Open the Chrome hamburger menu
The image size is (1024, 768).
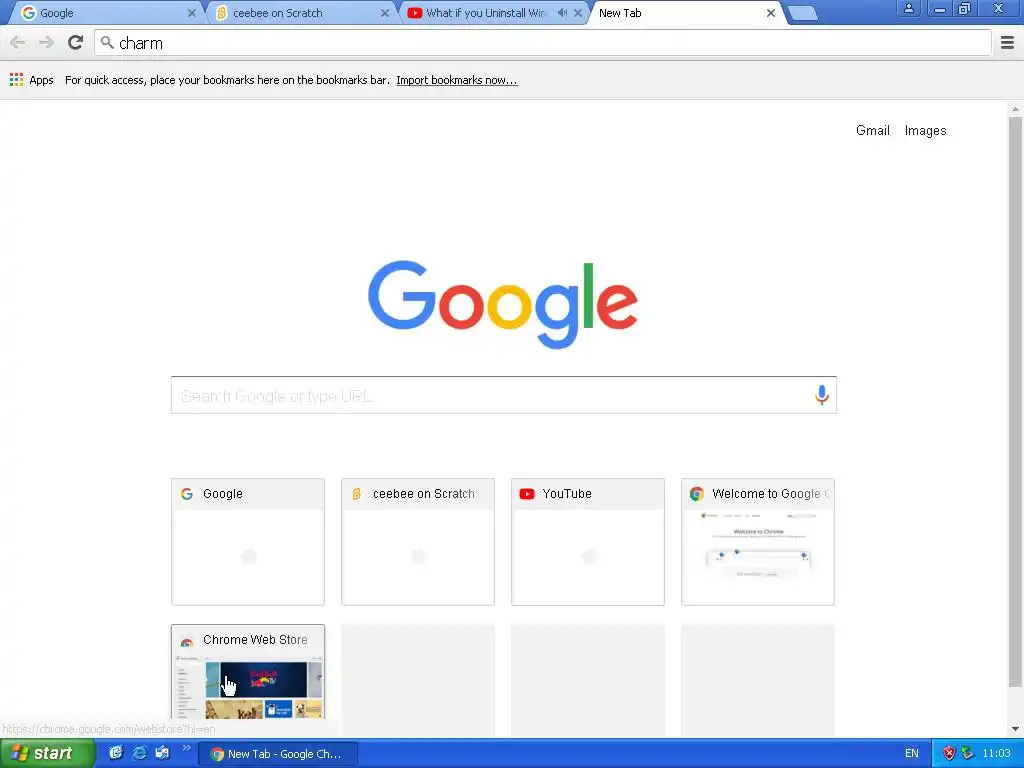point(1007,43)
